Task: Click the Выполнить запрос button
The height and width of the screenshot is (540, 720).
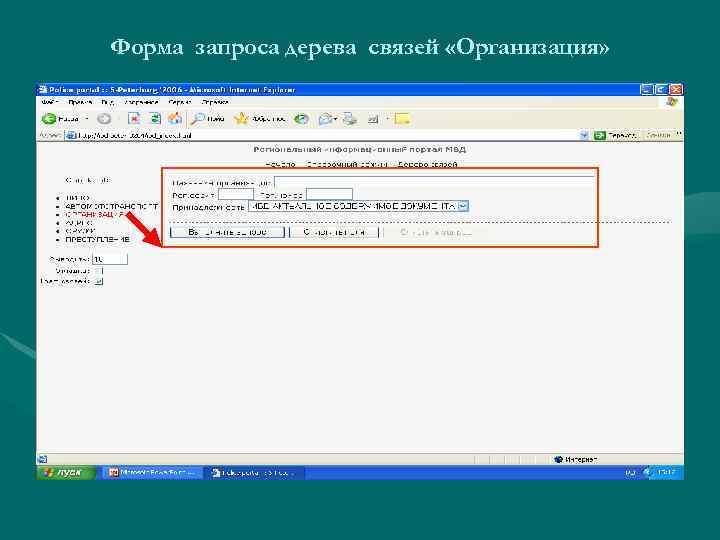Action: (x=227, y=232)
